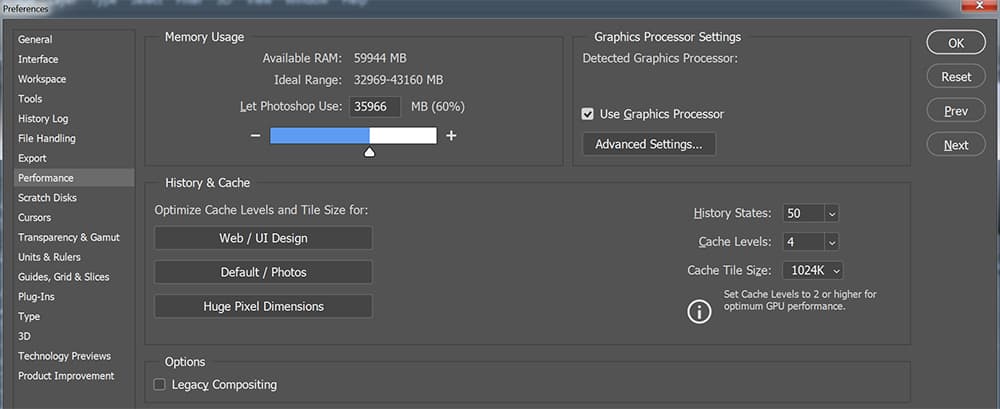
Task: Apply the Default / Photos cache preset
Action: click(x=263, y=272)
